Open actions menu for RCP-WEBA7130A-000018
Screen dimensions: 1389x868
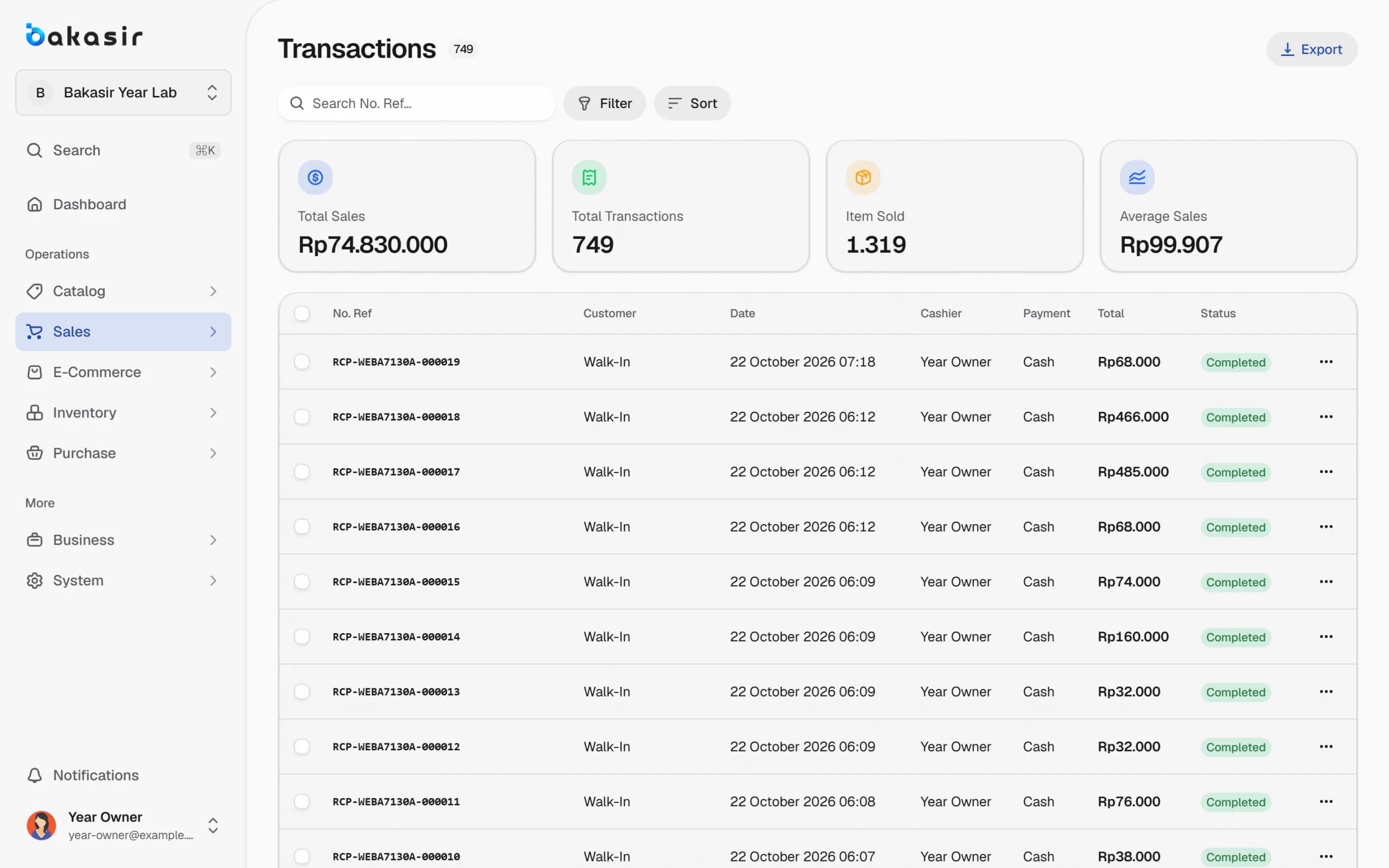point(1326,417)
